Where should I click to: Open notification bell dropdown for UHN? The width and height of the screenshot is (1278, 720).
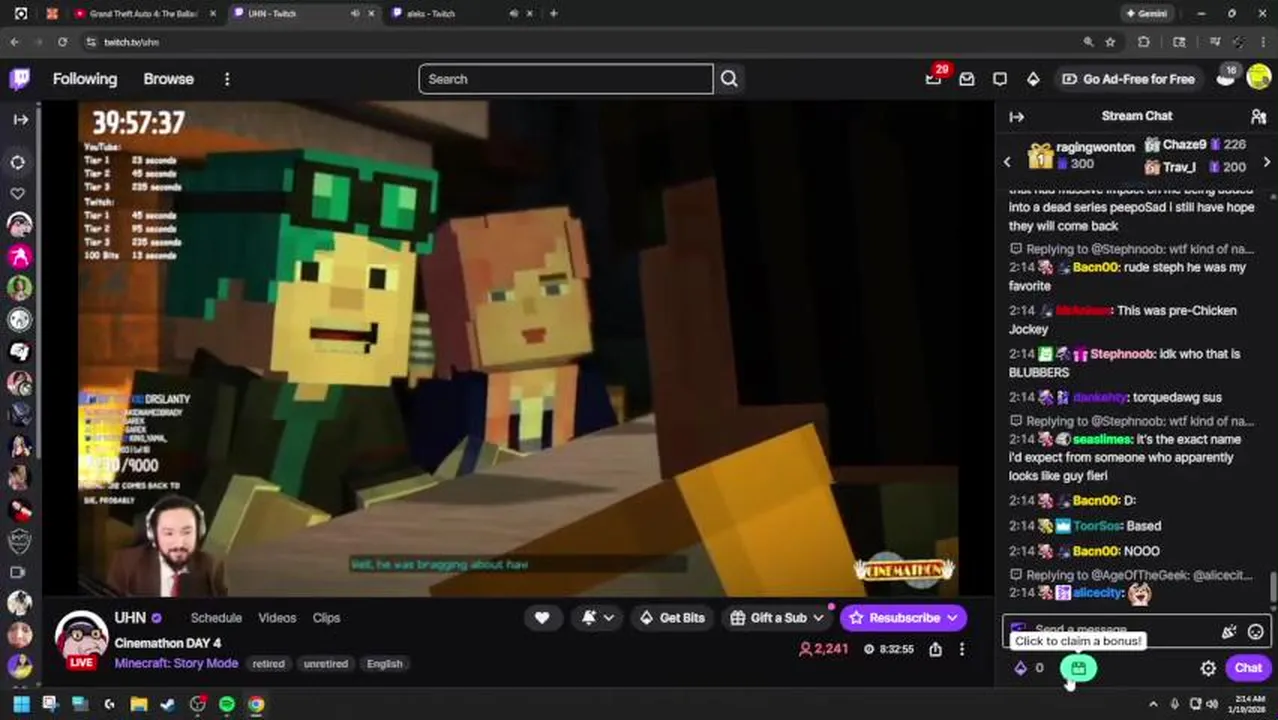(x=597, y=618)
